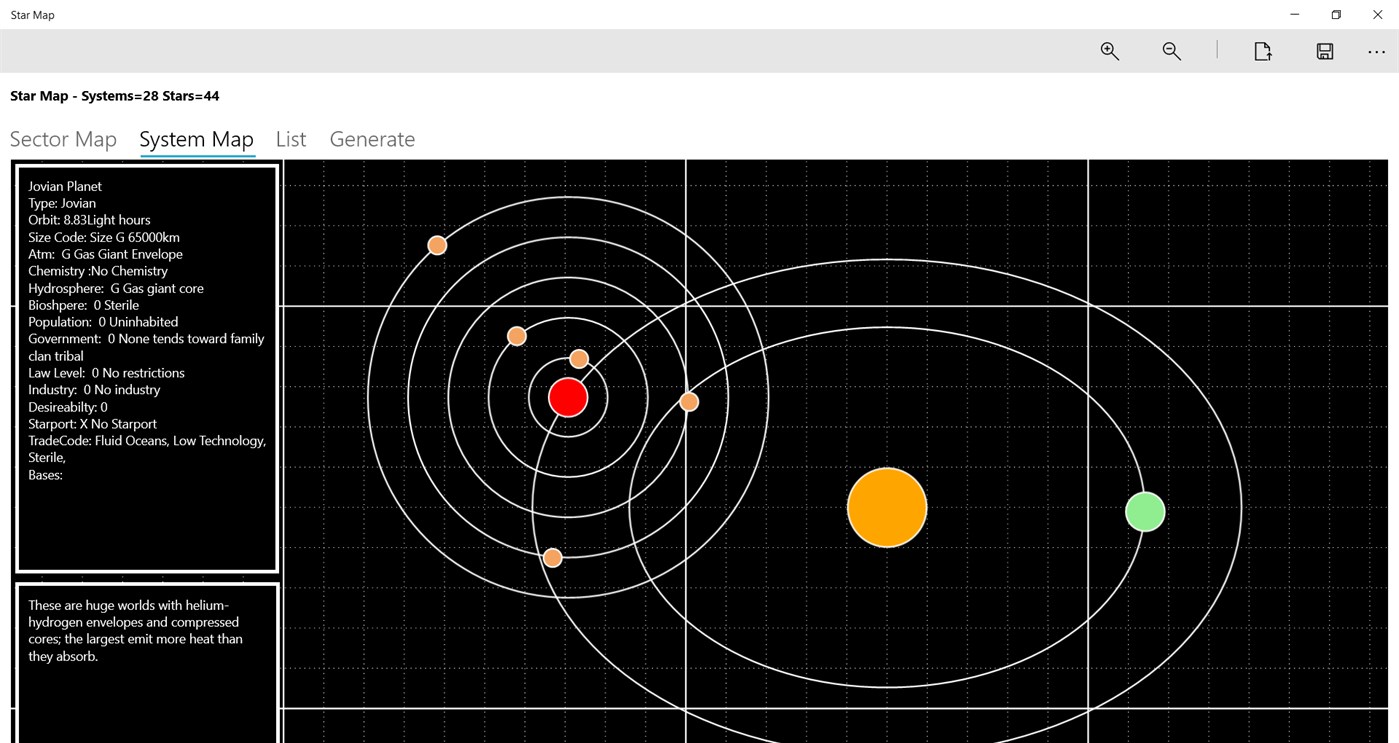The height and width of the screenshot is (743, 1399).
Task: Open the more options ellipsis menu
Action: pyautogui.click(x=1376, y=52)
